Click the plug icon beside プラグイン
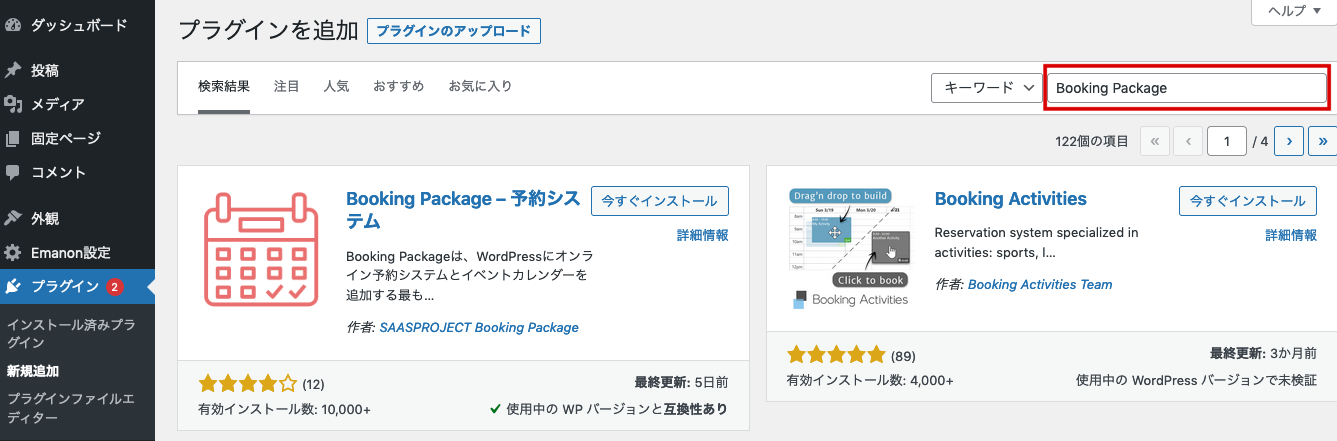This screenshot has width=1337, height=441. pos(13,287)
